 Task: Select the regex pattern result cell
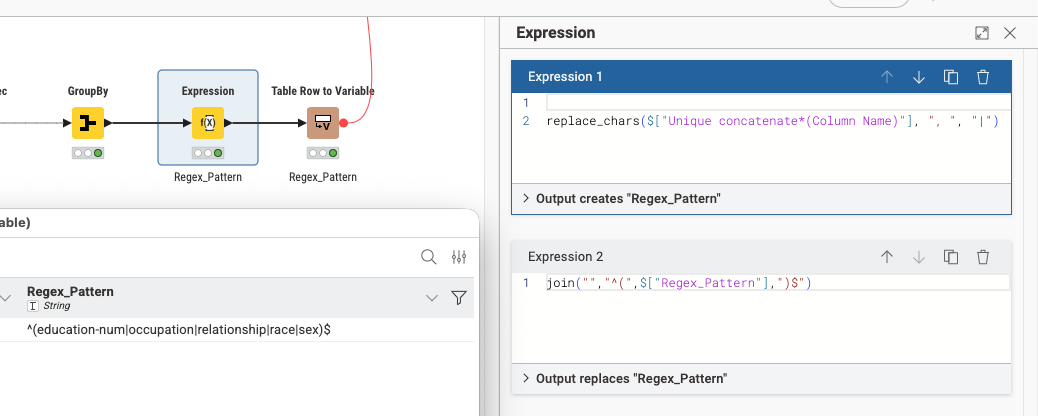click(x=180, y=329)
